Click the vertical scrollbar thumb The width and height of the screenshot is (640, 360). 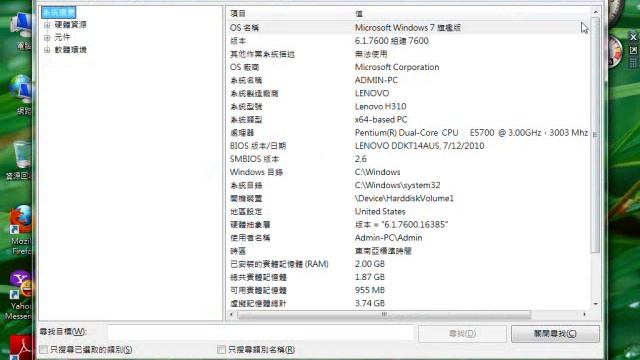596,135
